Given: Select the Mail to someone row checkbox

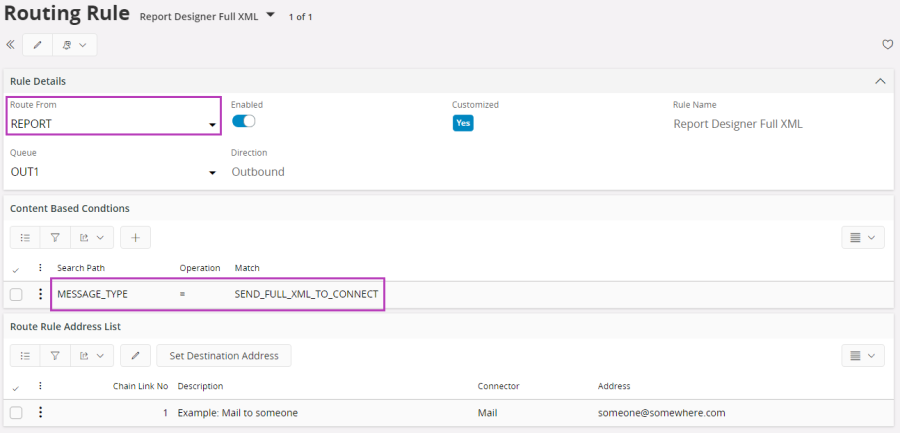Looking at the screenshot, I should tap(16, 412).
